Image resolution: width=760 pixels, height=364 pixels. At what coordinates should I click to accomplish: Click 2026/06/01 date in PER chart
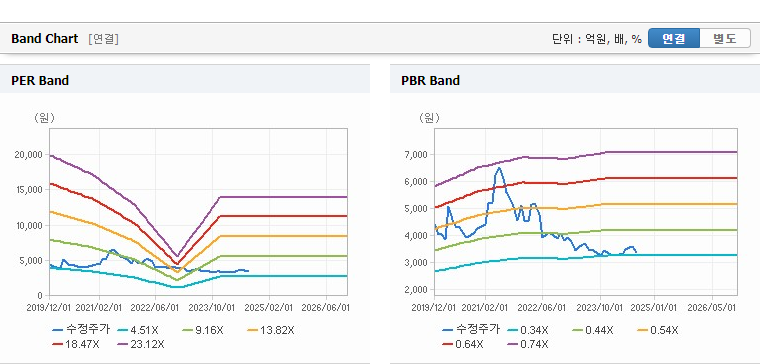[x=326, y=308]
